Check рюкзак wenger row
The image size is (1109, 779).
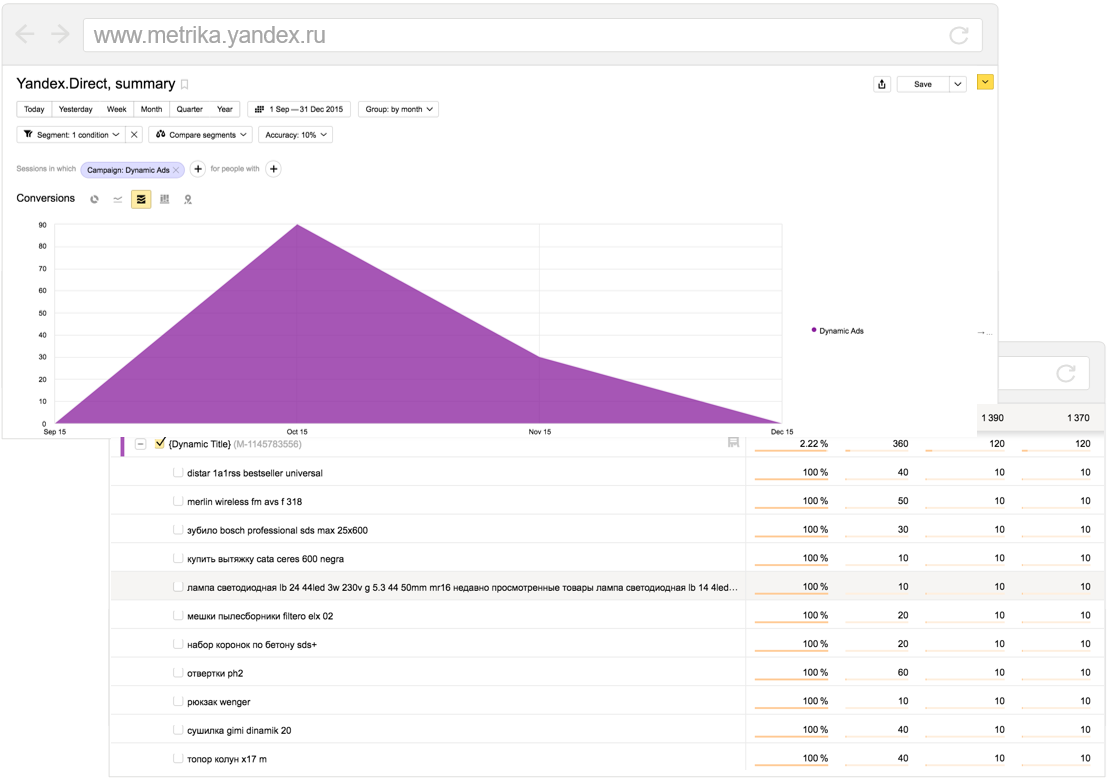[x=178, y=701]
